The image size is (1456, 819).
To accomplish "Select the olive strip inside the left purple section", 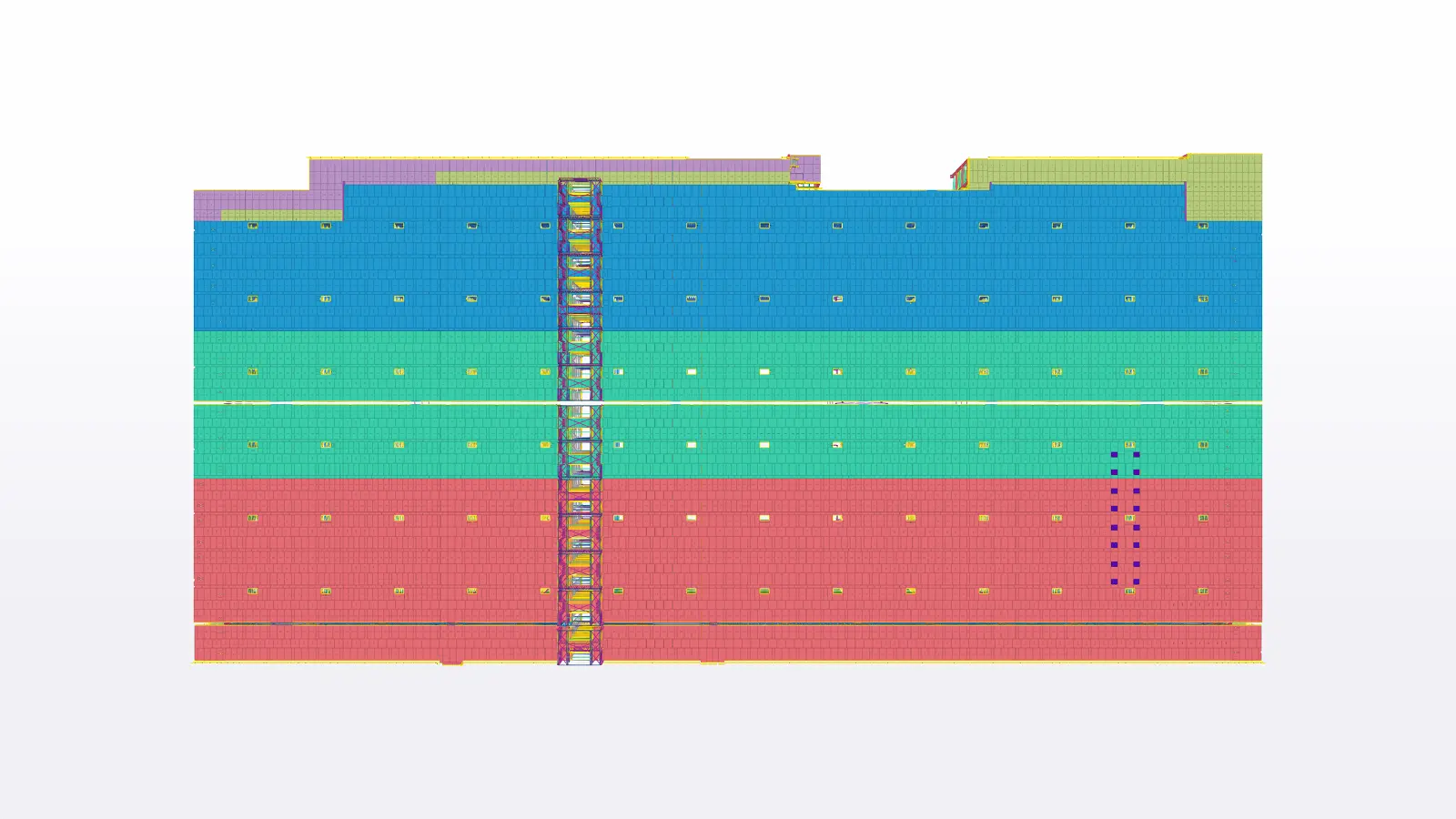I will tap(281, 216).
